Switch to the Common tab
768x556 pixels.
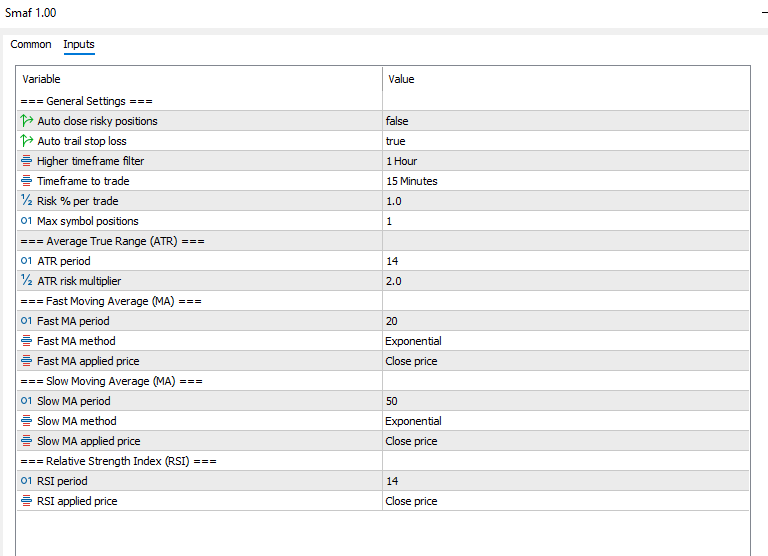pos(31,44)
